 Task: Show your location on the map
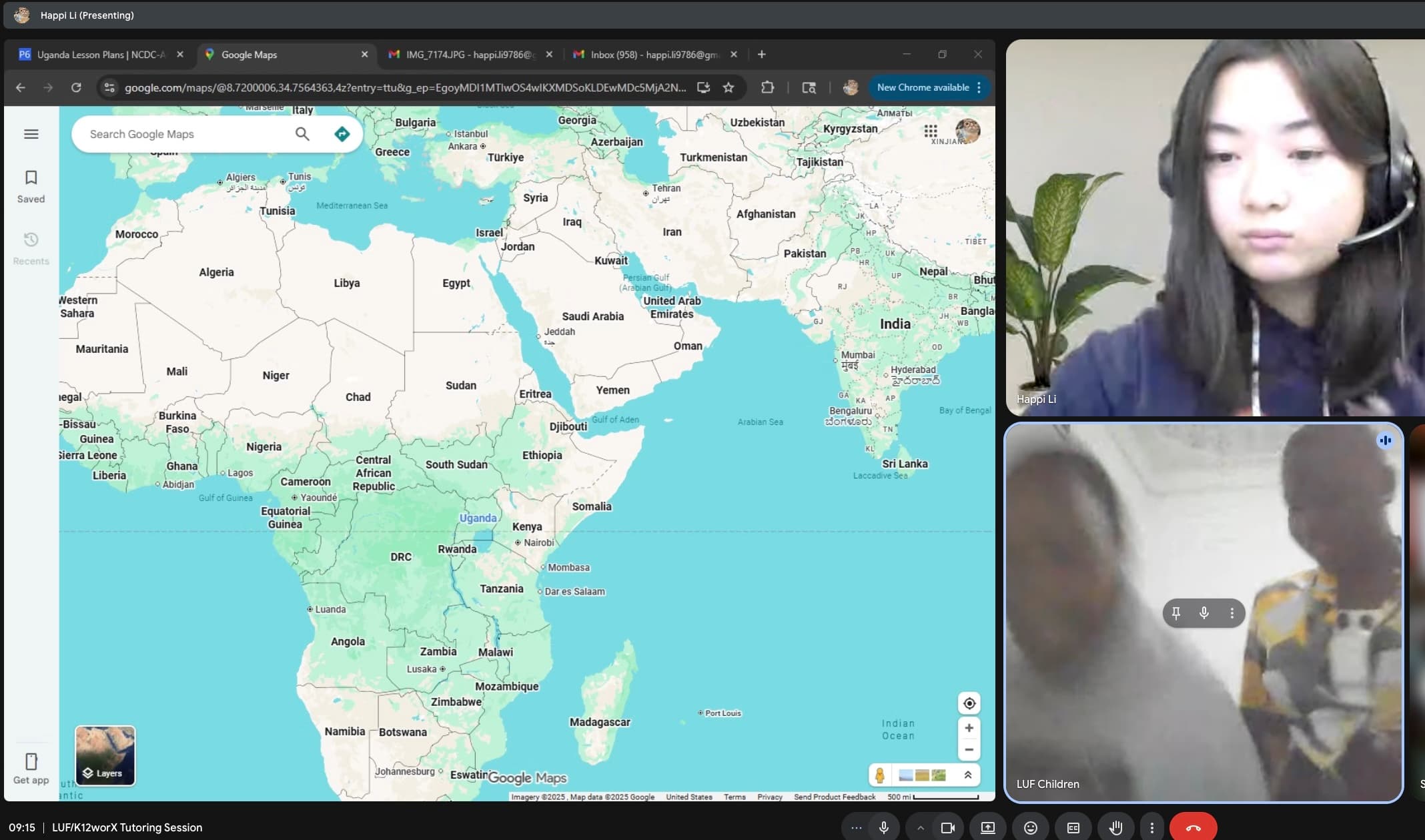(969, 703)
